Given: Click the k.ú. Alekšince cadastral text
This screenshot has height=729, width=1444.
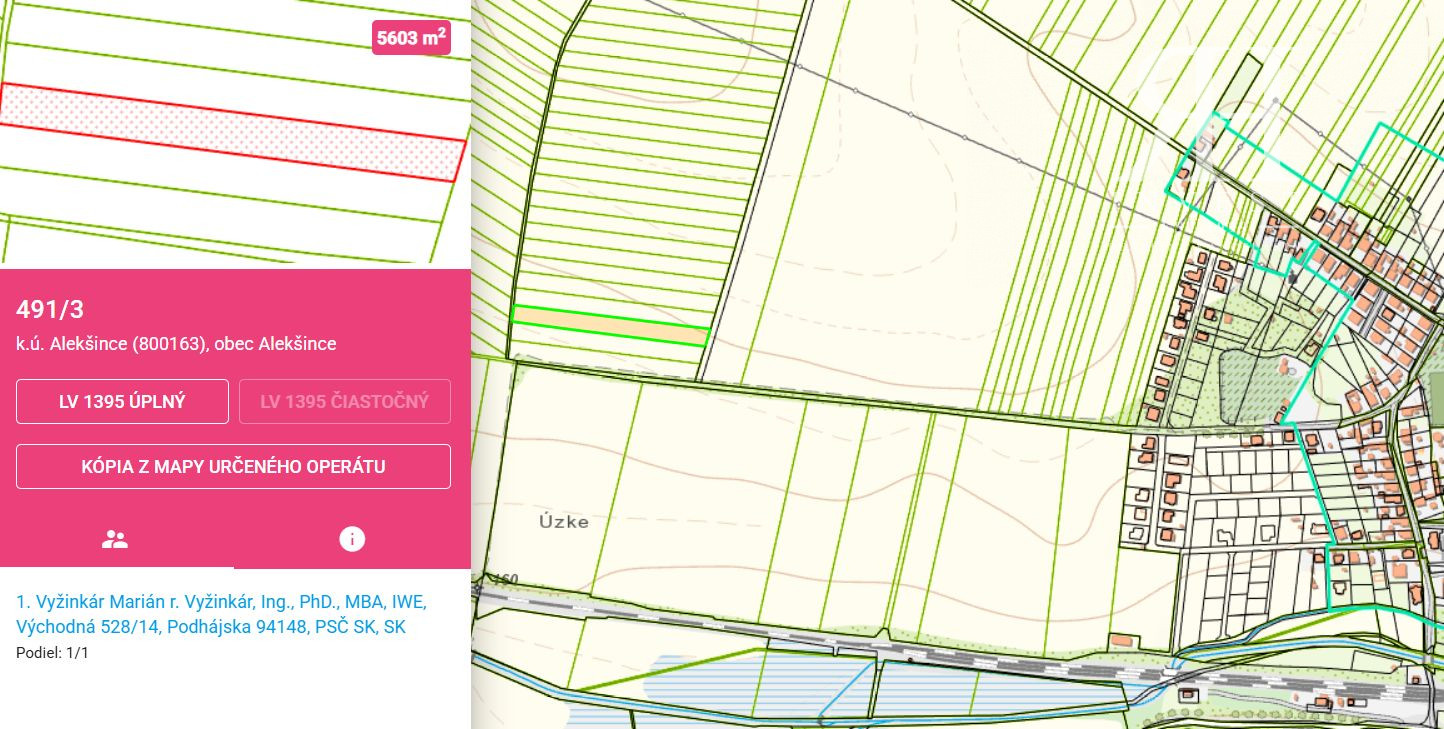Looking at the screenshot, I should [x=176, y=344].
